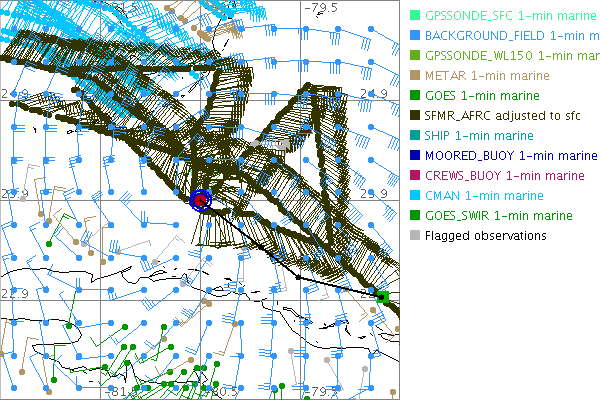Click the gray Flagged observations swatch
600x400 pixels.
415,236
